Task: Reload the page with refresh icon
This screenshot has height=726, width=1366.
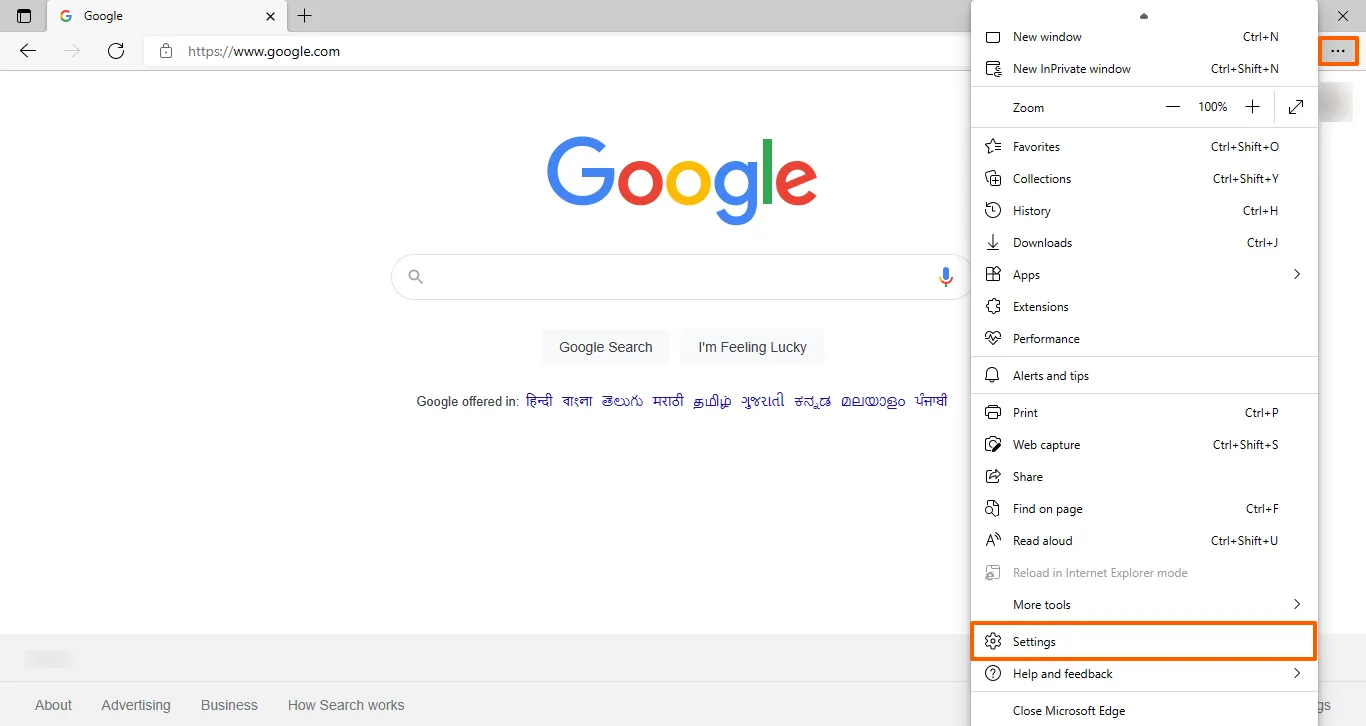Action: point(116,51)
